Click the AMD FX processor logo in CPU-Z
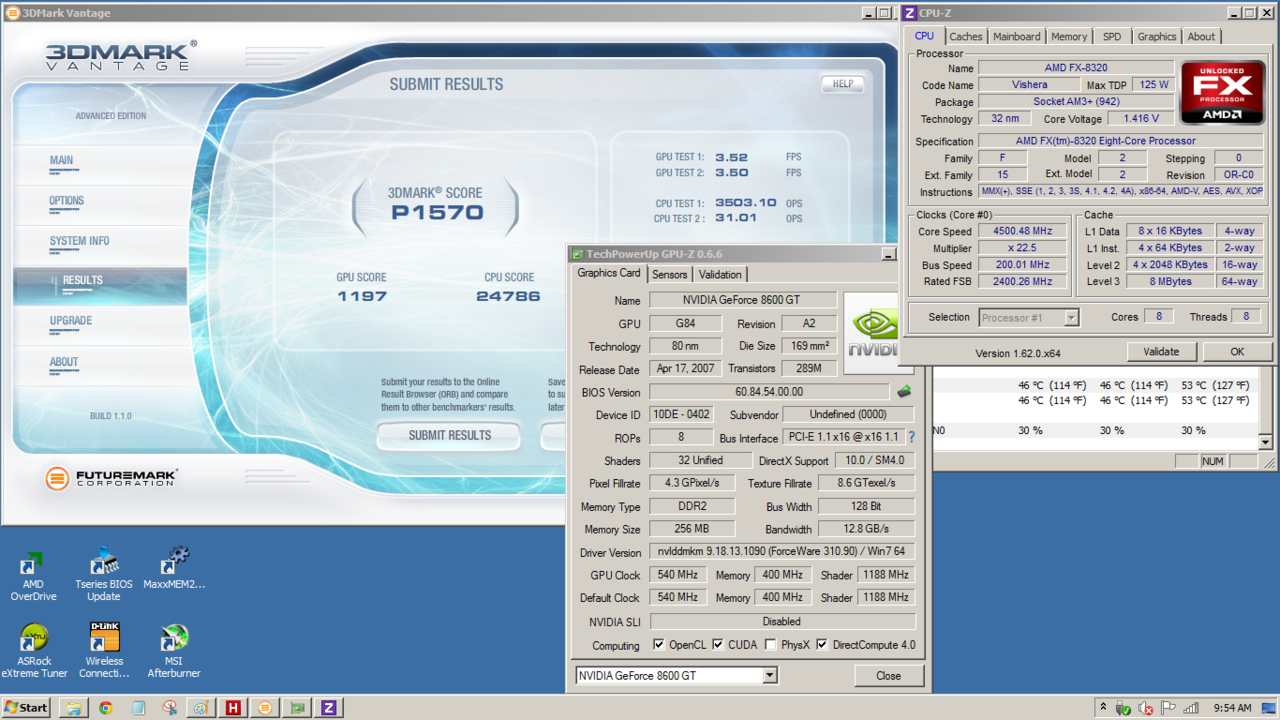1280x720 pixels. (x=1222, y=92)
